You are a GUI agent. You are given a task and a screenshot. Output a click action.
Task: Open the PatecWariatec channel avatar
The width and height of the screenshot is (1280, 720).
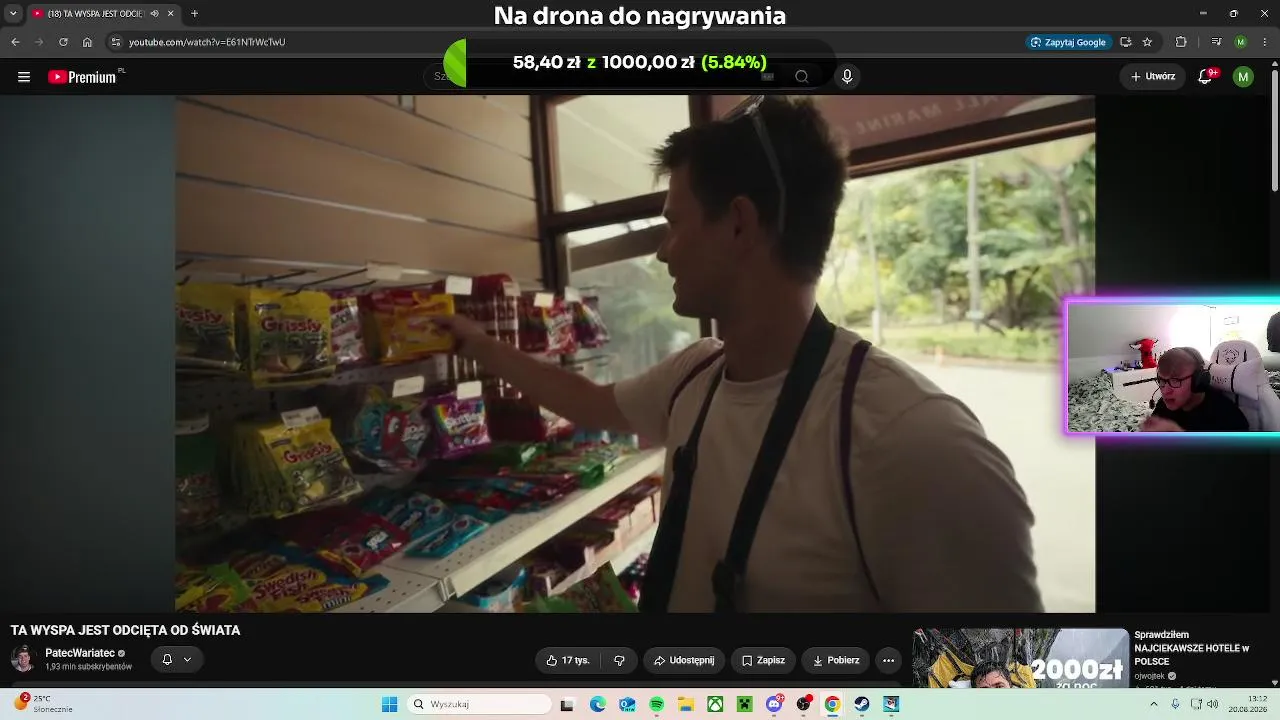(23, 659)
